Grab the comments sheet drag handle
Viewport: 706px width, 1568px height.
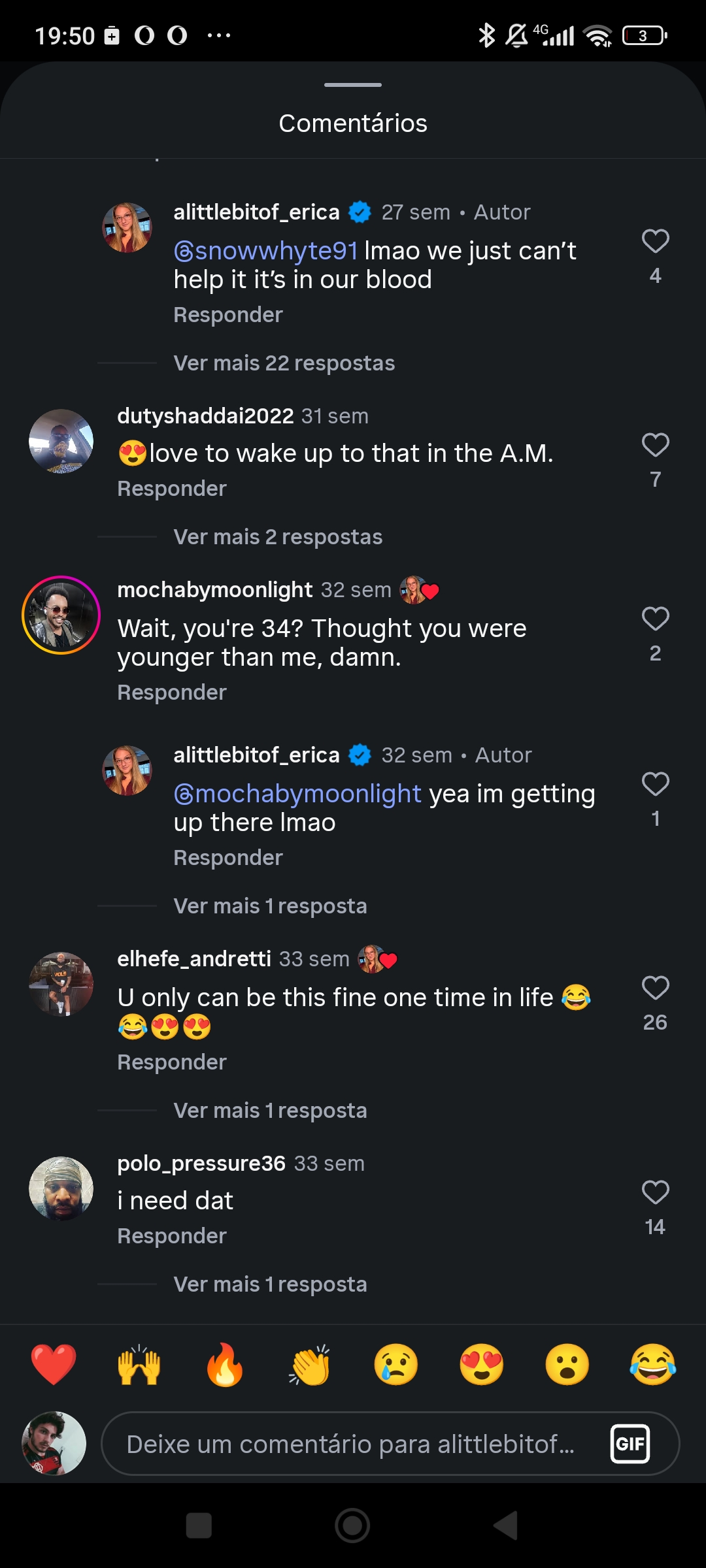coord(353,85)
